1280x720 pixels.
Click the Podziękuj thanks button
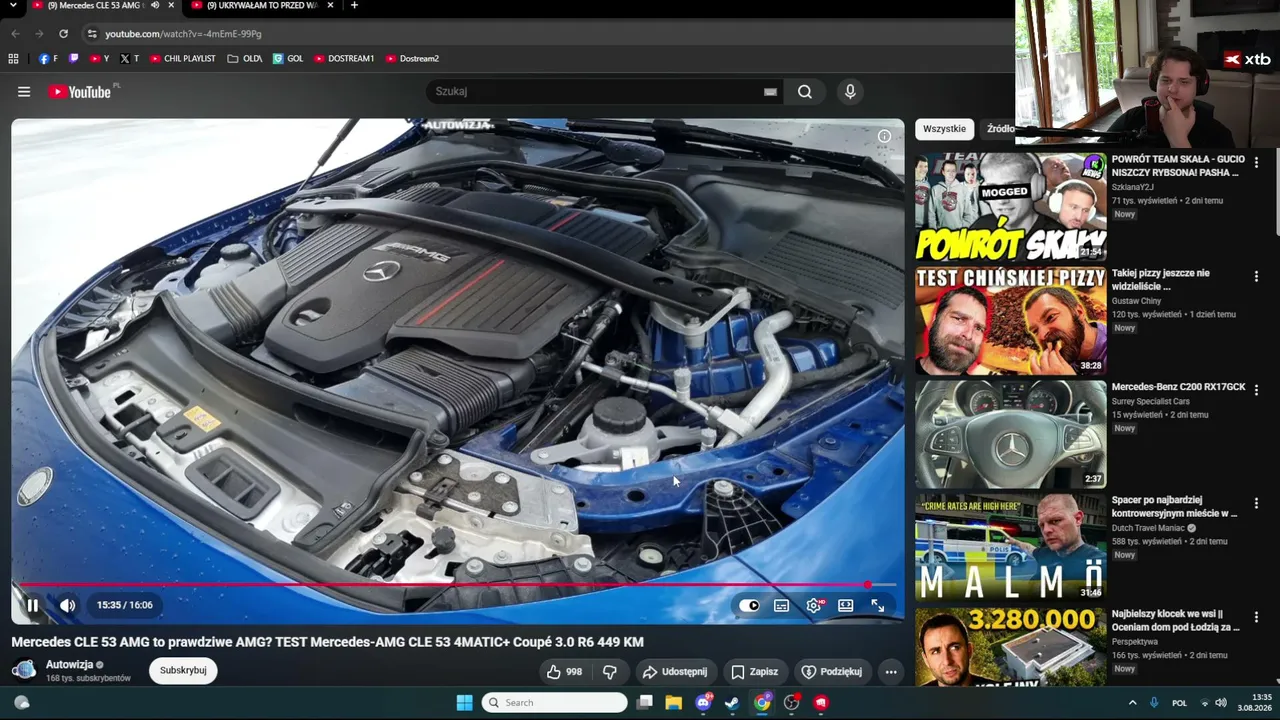[x=832, y=672]
